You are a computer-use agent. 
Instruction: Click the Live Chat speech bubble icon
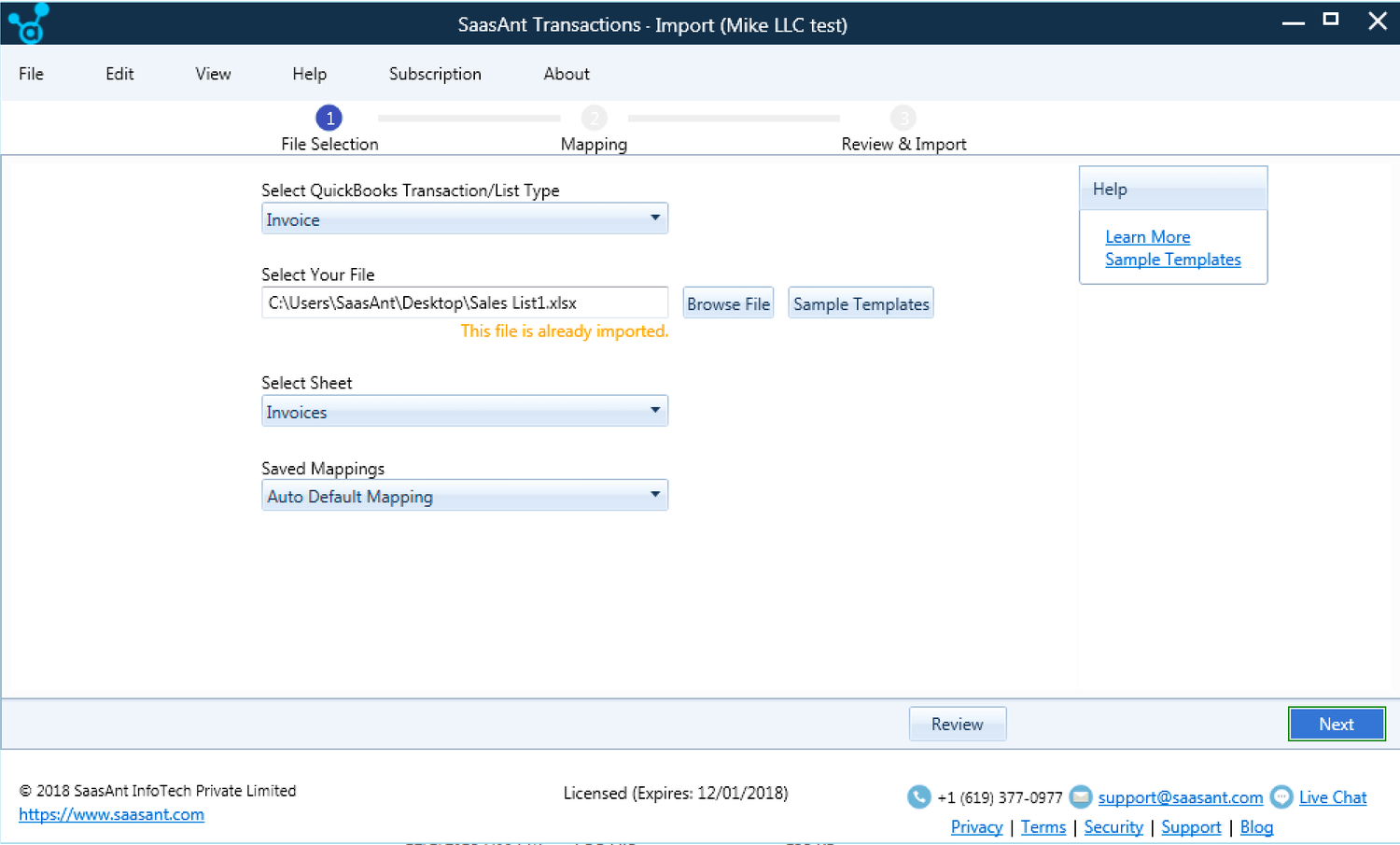pyautogui.click(x=1281, y=797)
